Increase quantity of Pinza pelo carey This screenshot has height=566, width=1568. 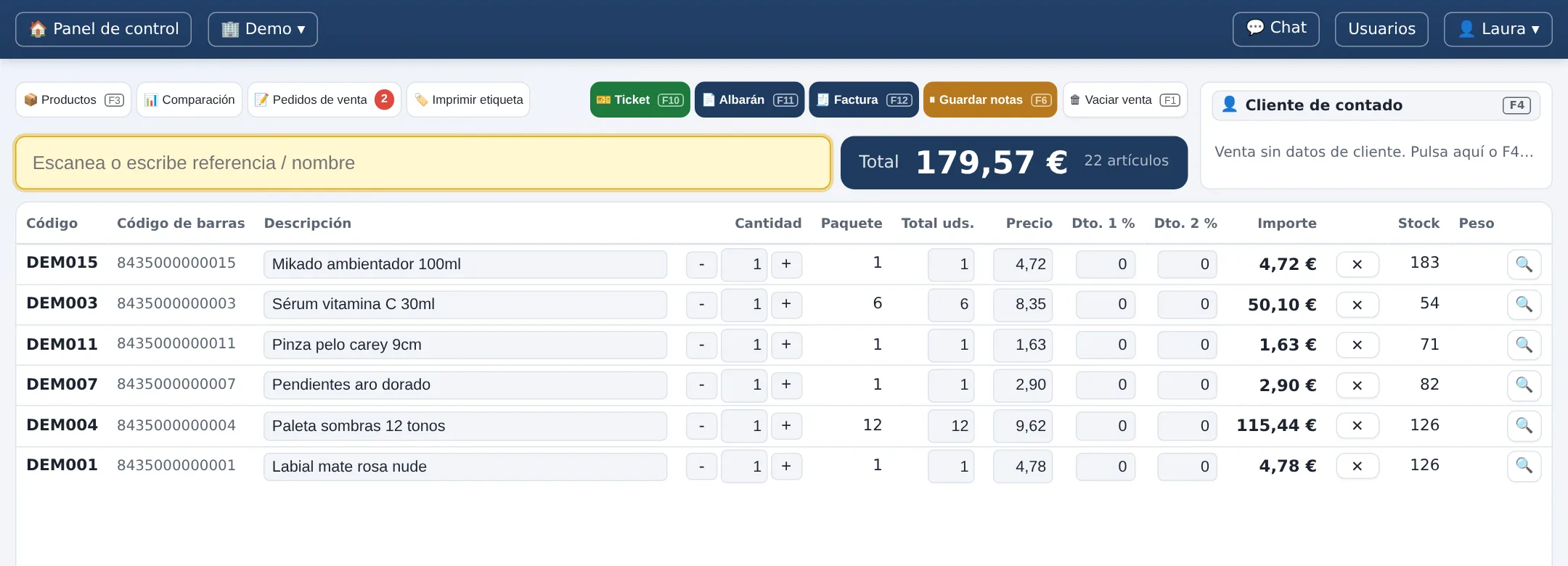pos(786,345)
